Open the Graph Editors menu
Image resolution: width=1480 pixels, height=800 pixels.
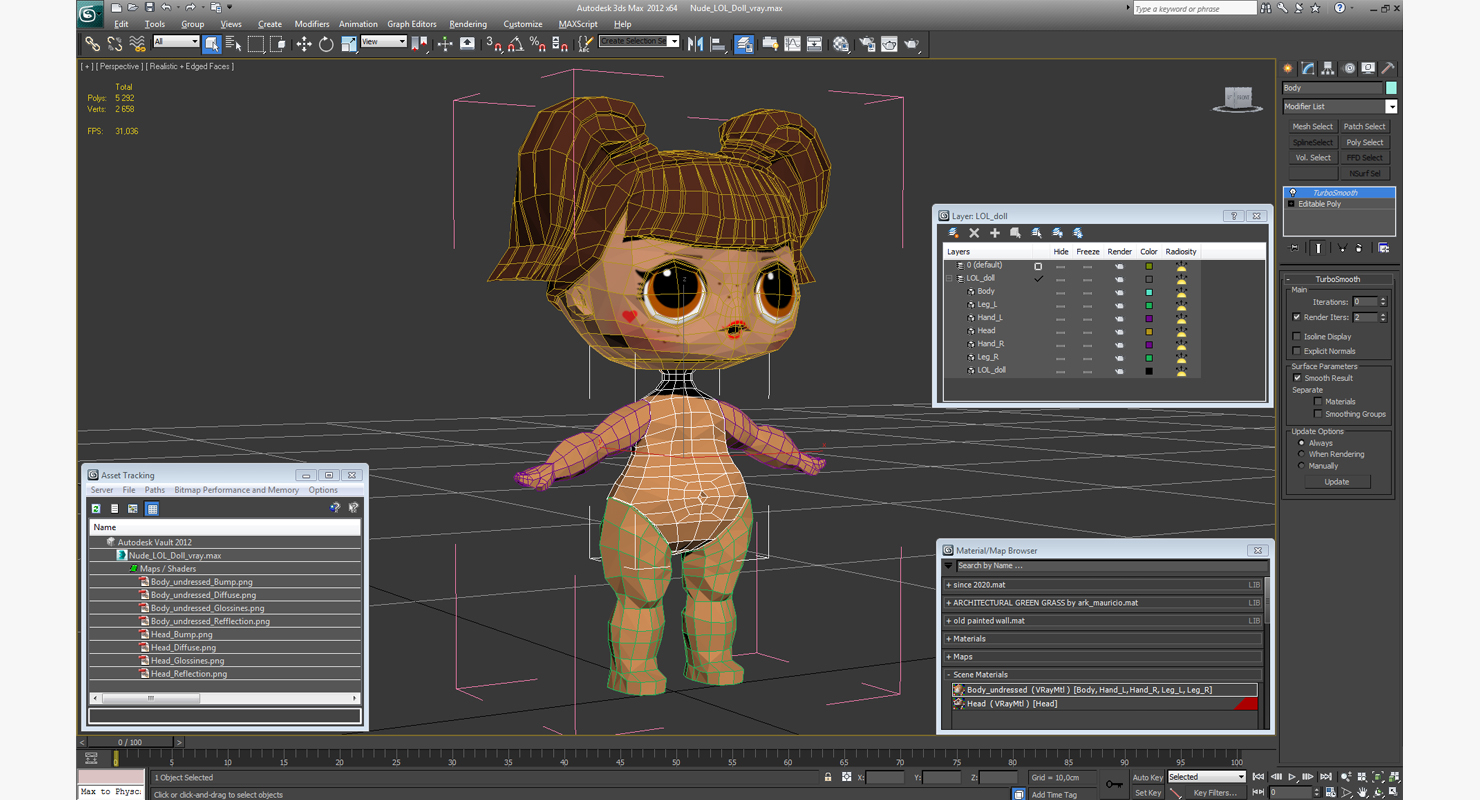(412, 24)
